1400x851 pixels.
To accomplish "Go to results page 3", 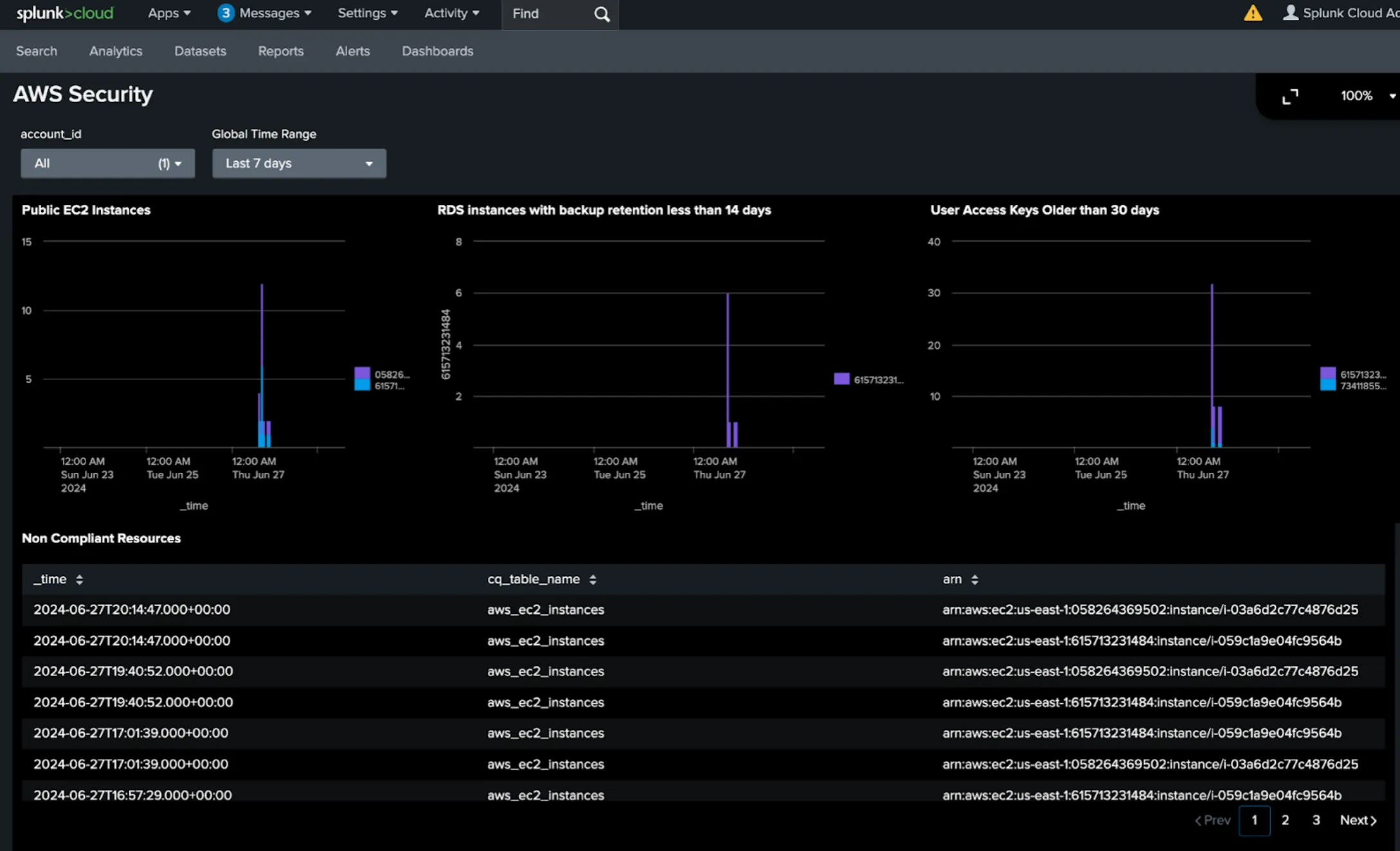I will pos(1316,820).
